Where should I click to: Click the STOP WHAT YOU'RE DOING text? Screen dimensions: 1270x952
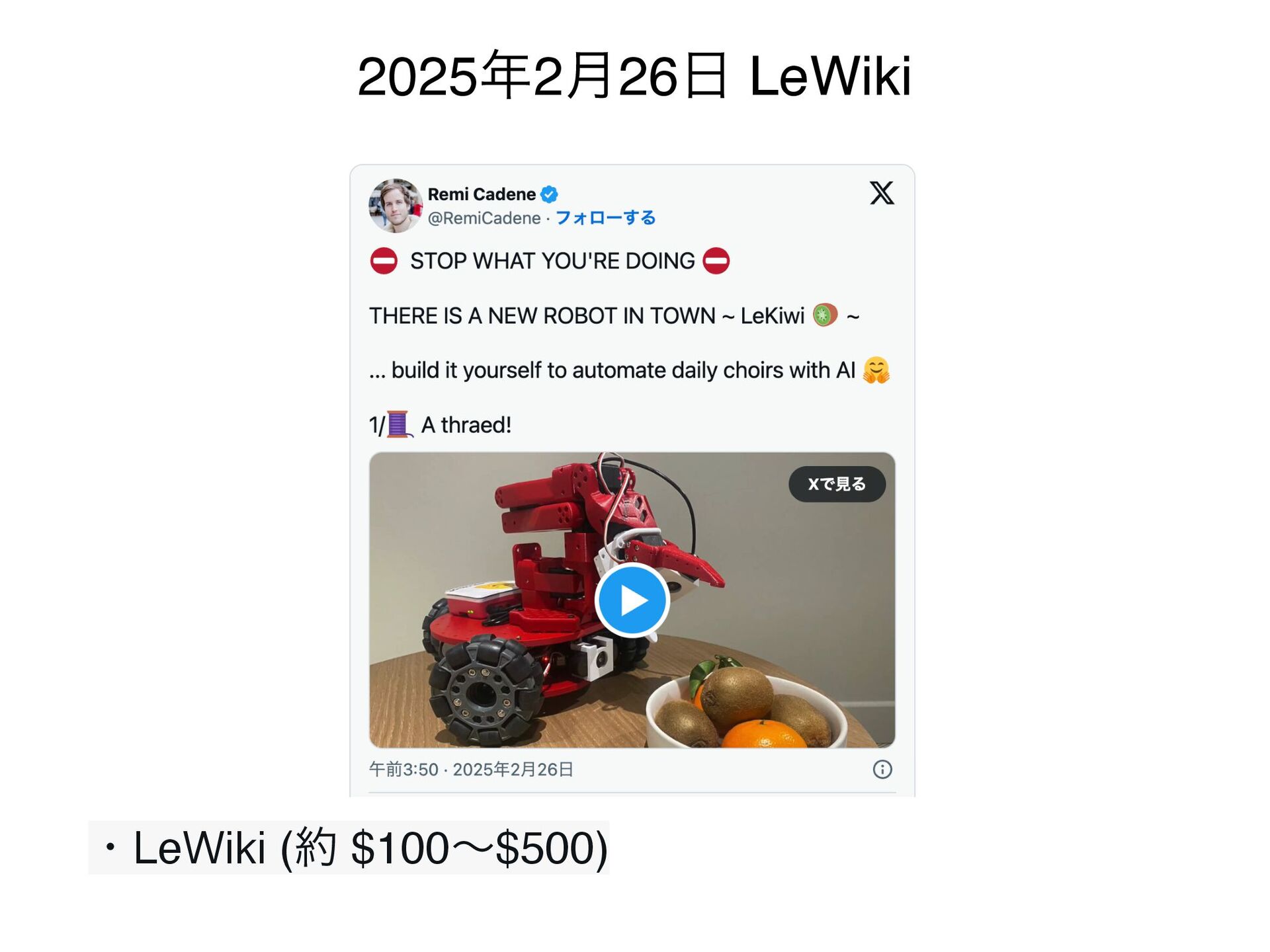pos(552,261)
